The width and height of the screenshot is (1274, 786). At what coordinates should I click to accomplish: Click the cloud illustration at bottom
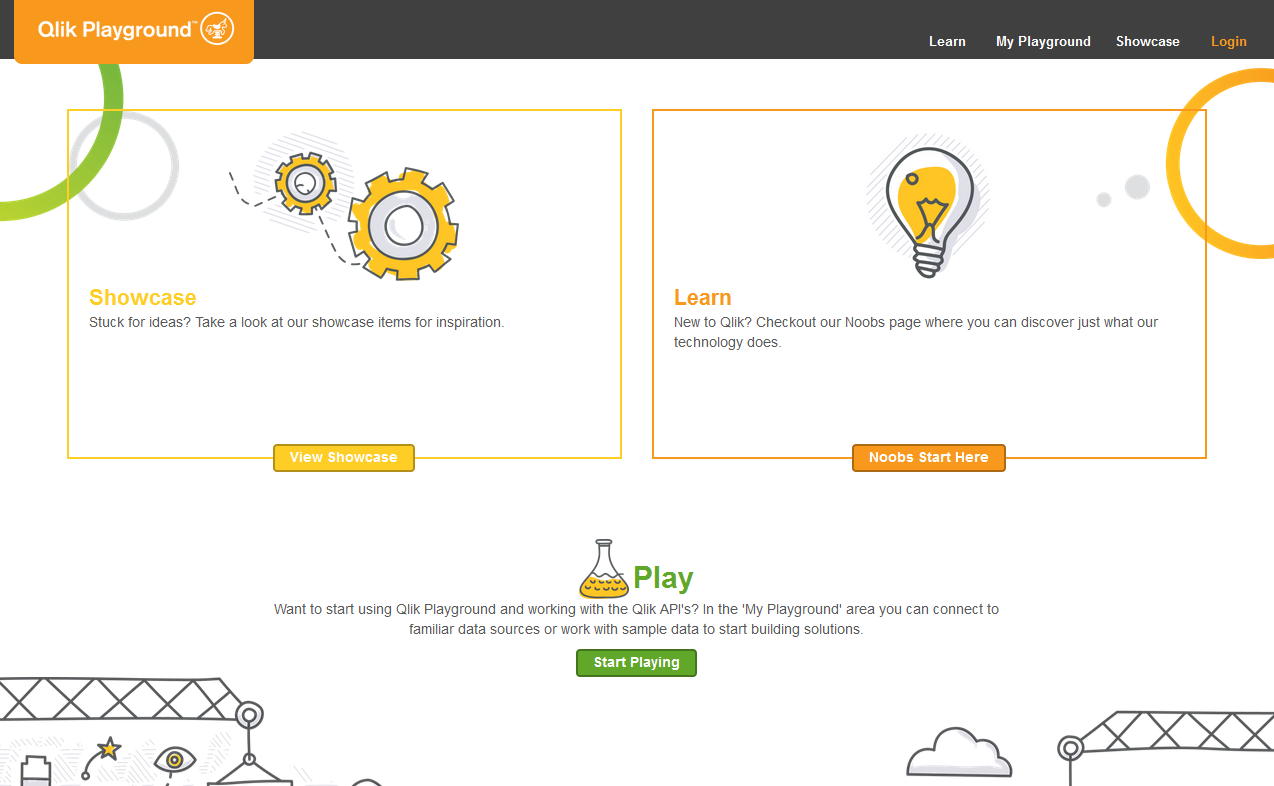click(x=959, y=753)
